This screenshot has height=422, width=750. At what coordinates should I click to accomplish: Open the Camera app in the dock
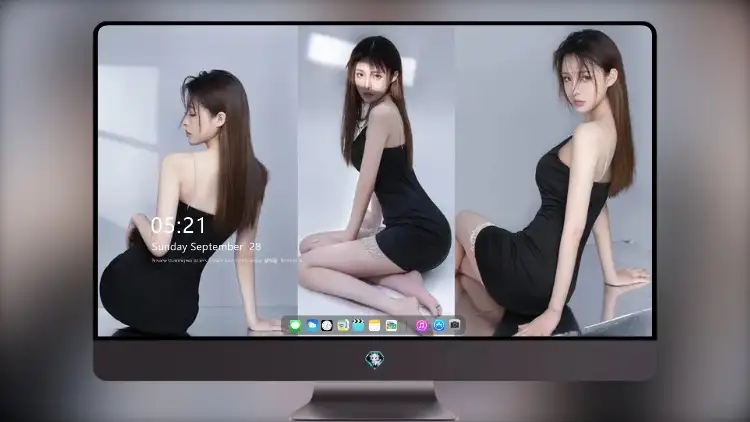(x=454, y=325)
